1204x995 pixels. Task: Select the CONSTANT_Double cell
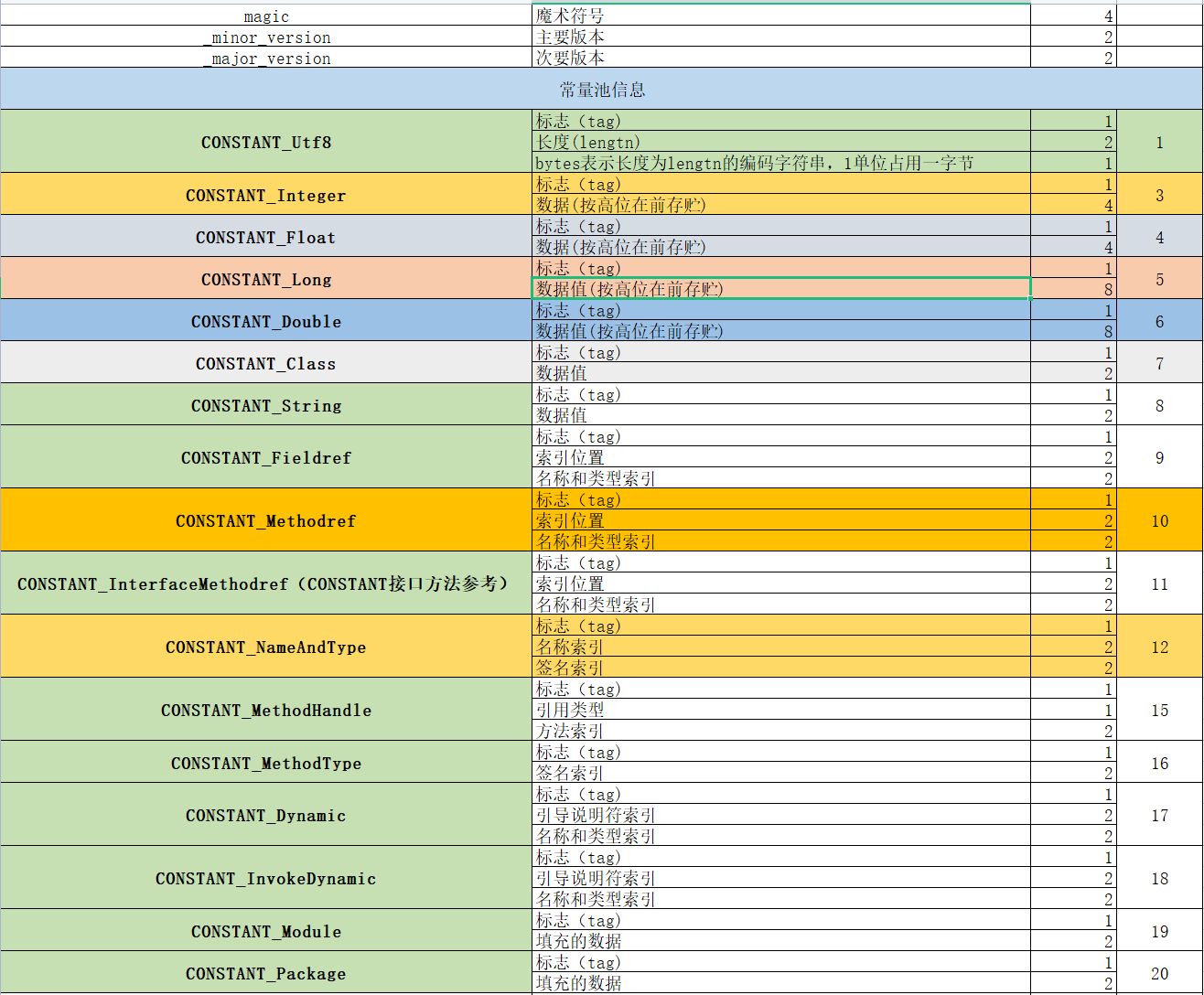click(266, 321)
